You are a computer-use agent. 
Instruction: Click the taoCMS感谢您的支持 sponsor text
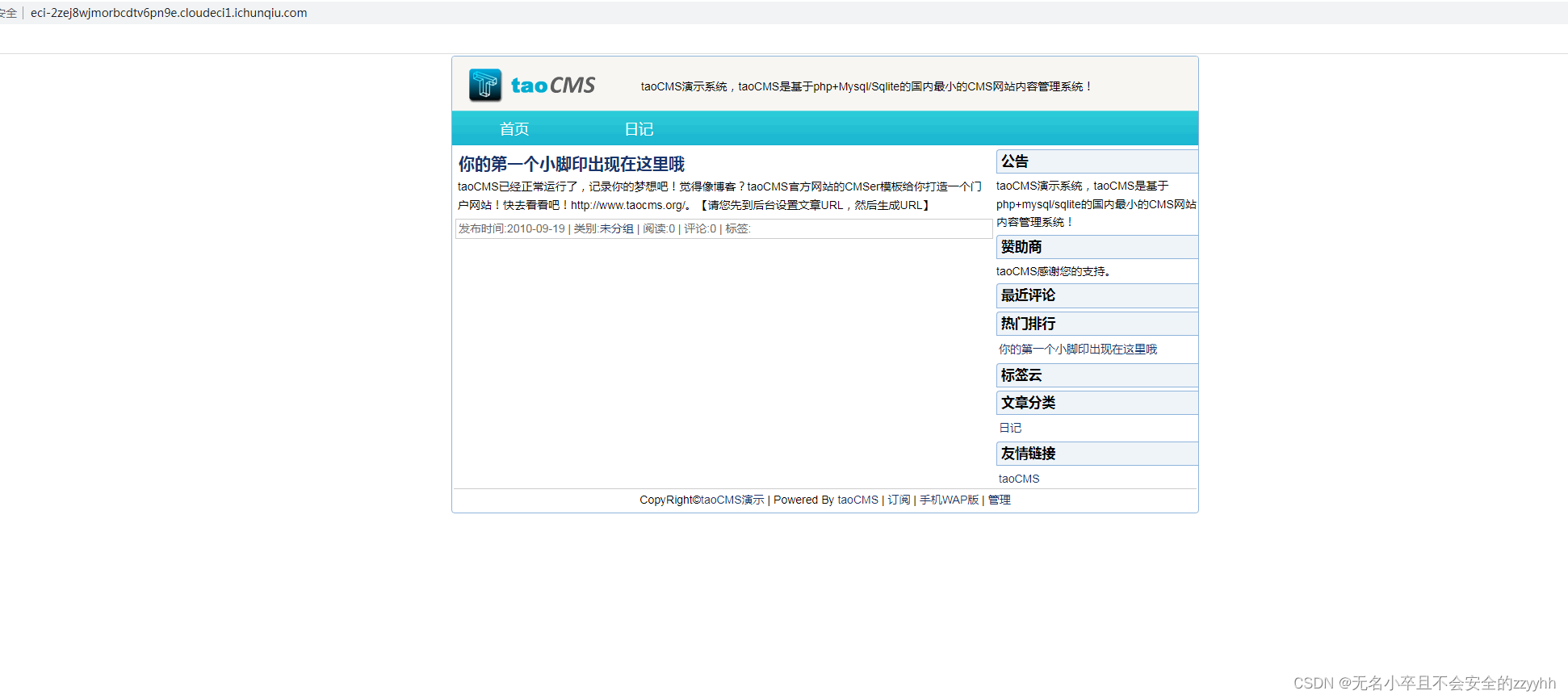tap(1054, 272)
